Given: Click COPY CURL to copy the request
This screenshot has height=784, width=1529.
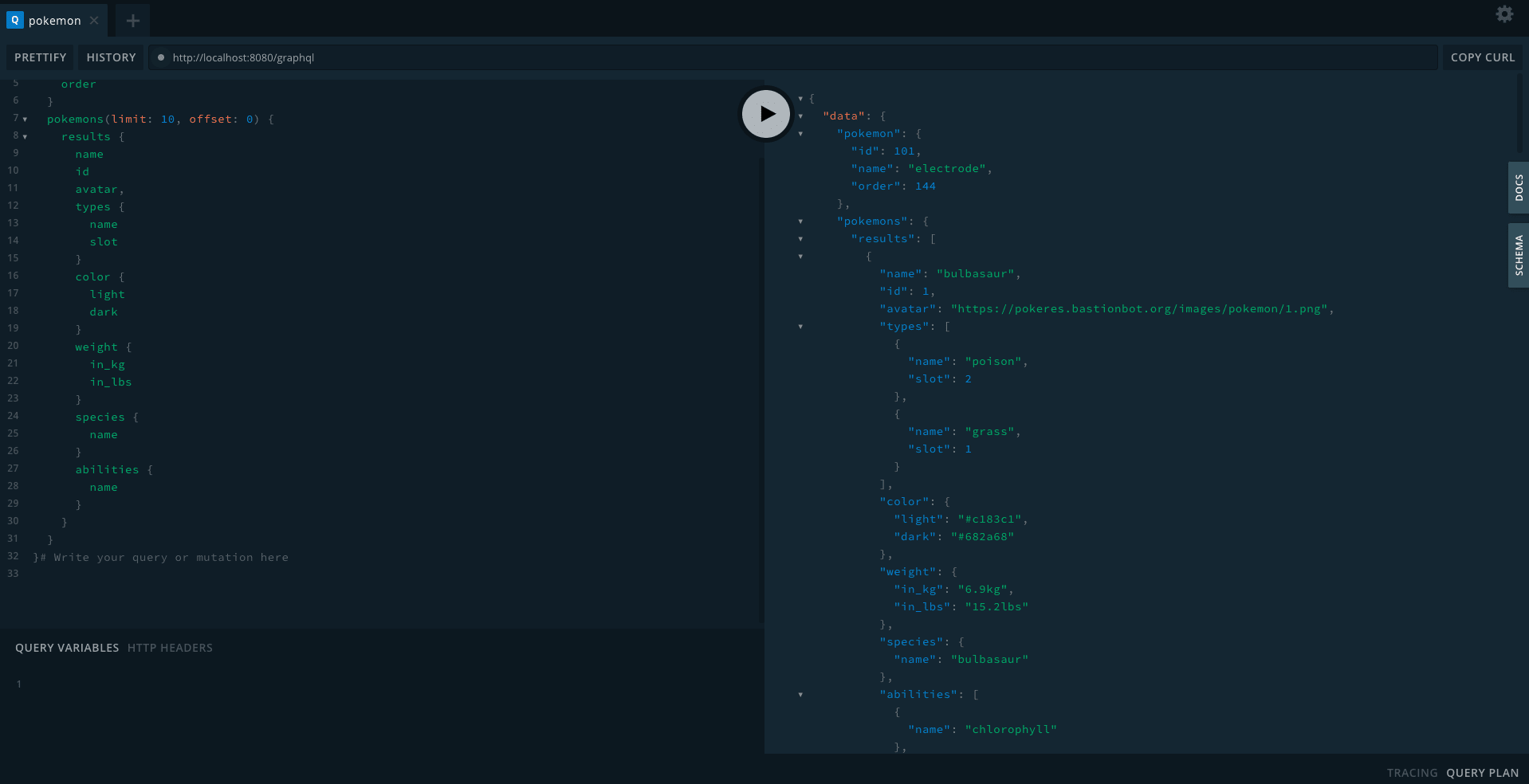Looking at the screenshot, I should tap(1482, 57).
